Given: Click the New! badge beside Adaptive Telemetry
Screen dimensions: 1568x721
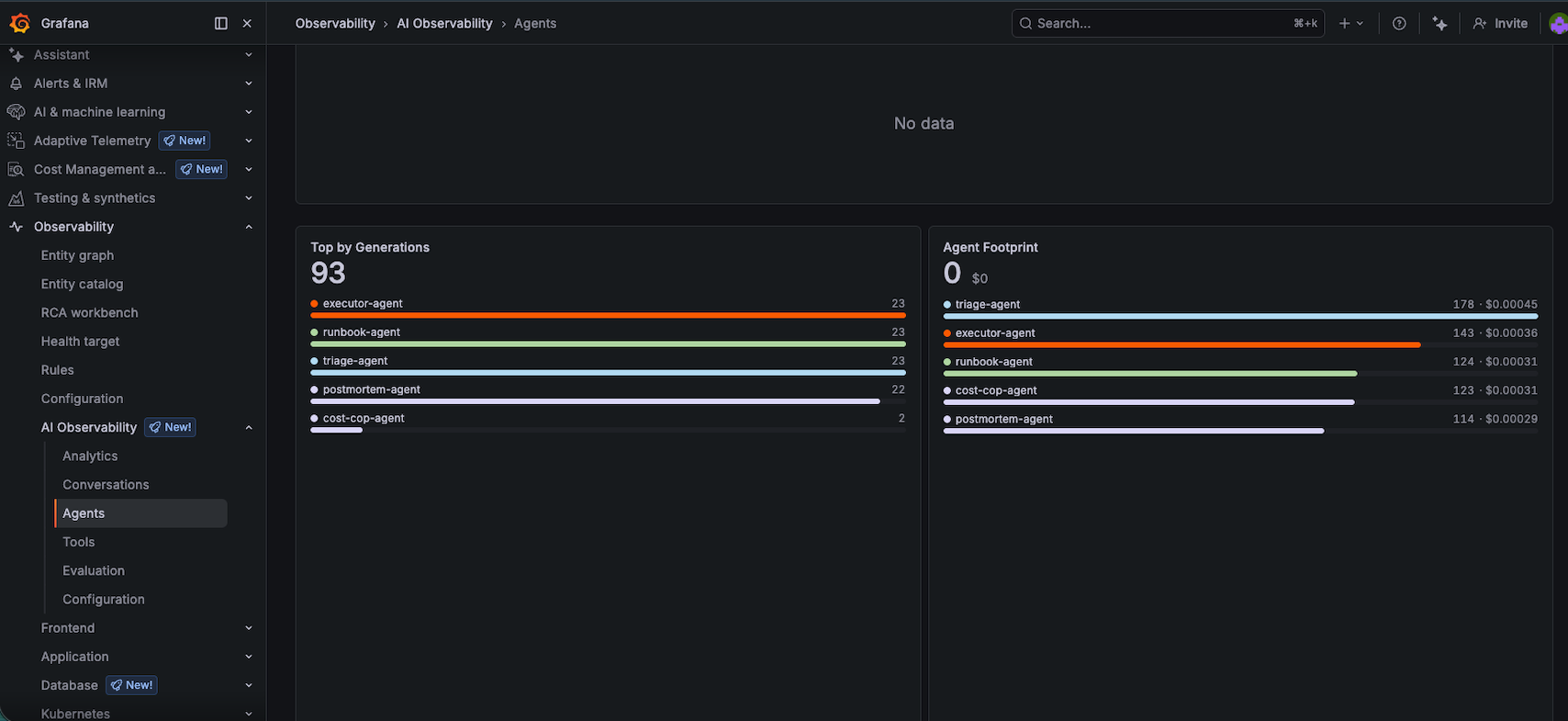Looking at the screenshot, I should click(185, 141).
